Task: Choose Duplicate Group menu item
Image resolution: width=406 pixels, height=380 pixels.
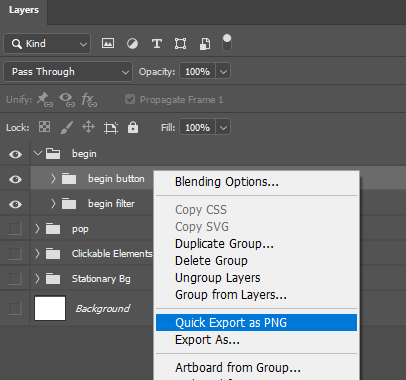Action: point(256,244)
